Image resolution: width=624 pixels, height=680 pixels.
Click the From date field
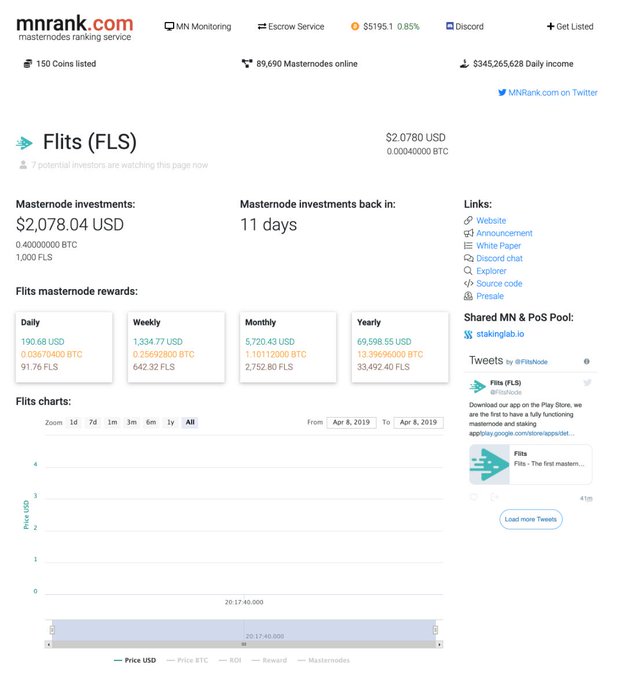pos(351,422)
